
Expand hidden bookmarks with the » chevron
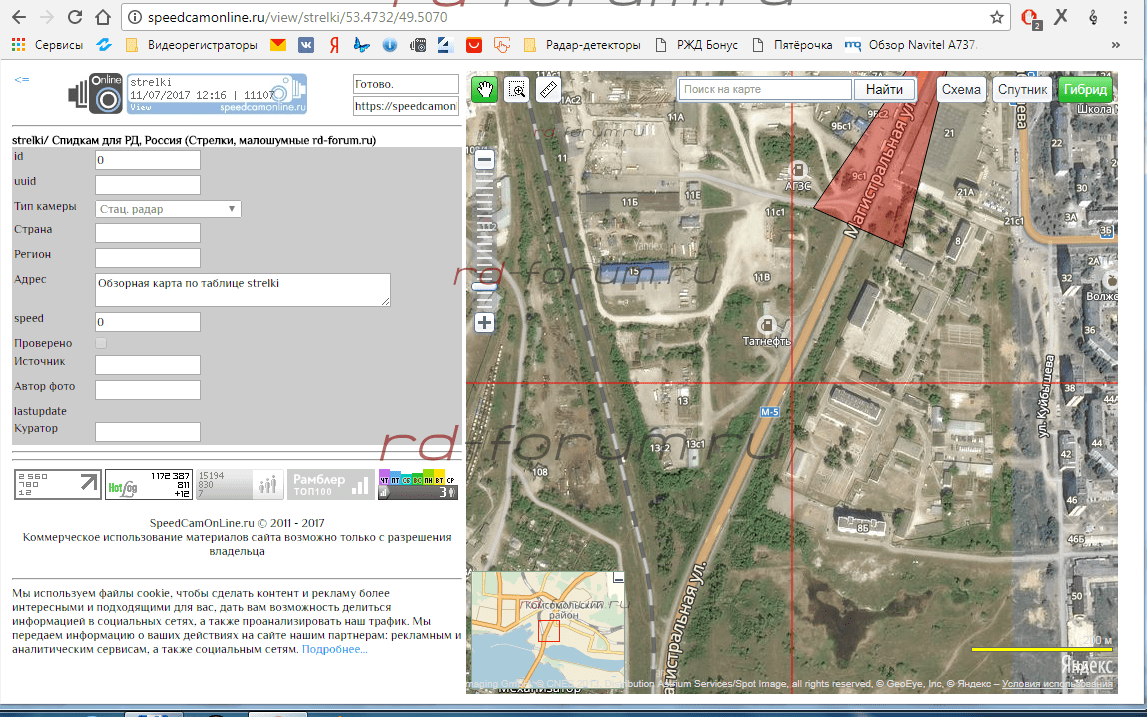point(1115,45)
